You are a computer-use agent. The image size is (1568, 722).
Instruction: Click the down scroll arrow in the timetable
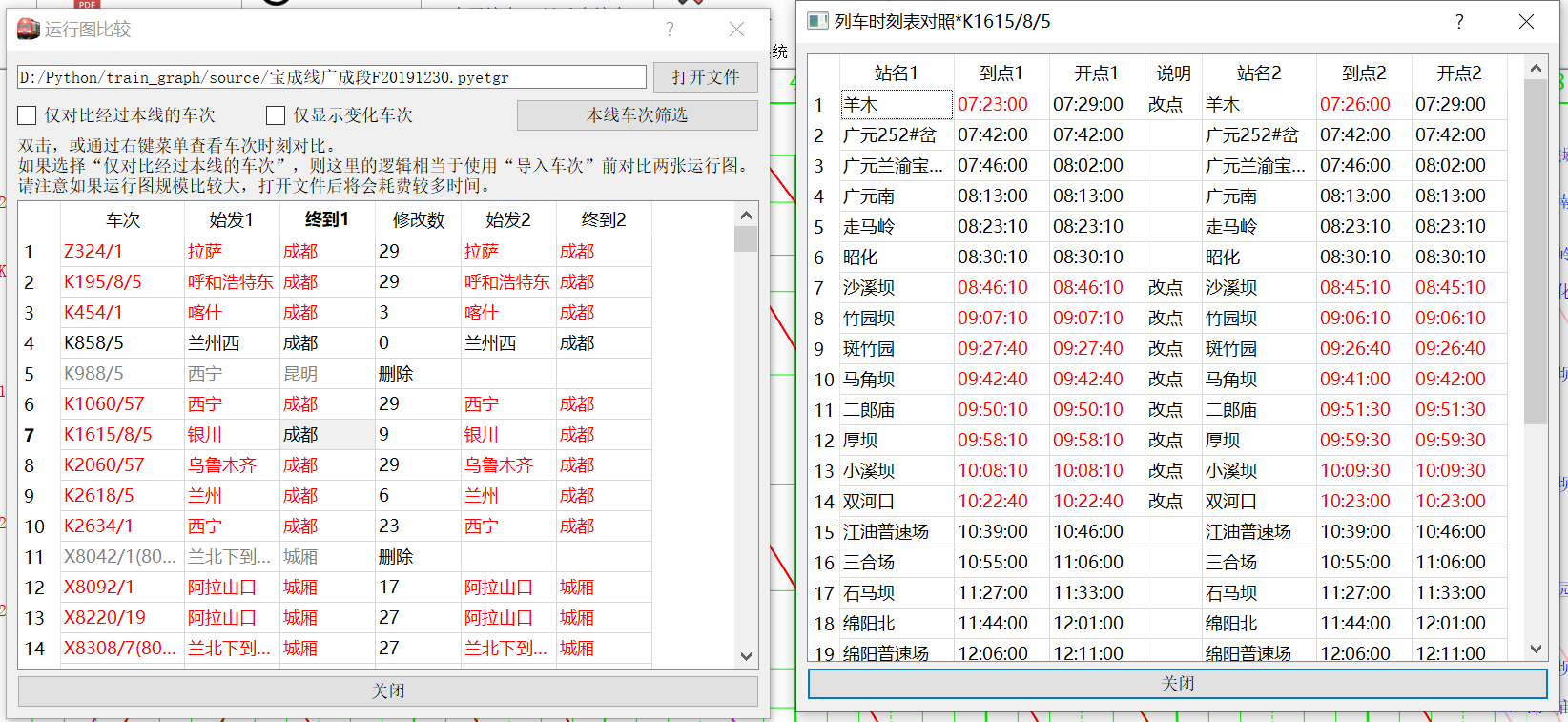pos(1536,649)
